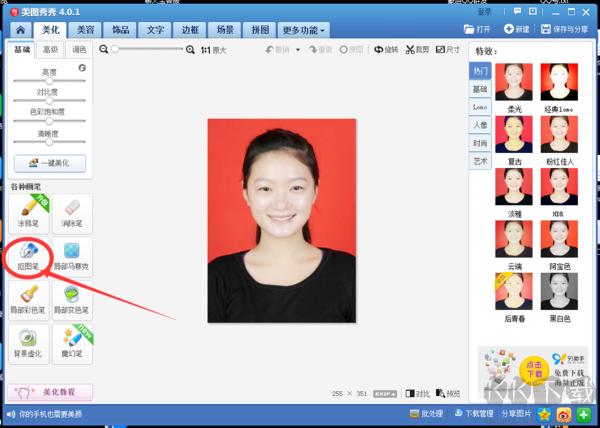600x428 pixels.
Task: Click the zoom out magnifier icon
Action: [x=103, y=49]
